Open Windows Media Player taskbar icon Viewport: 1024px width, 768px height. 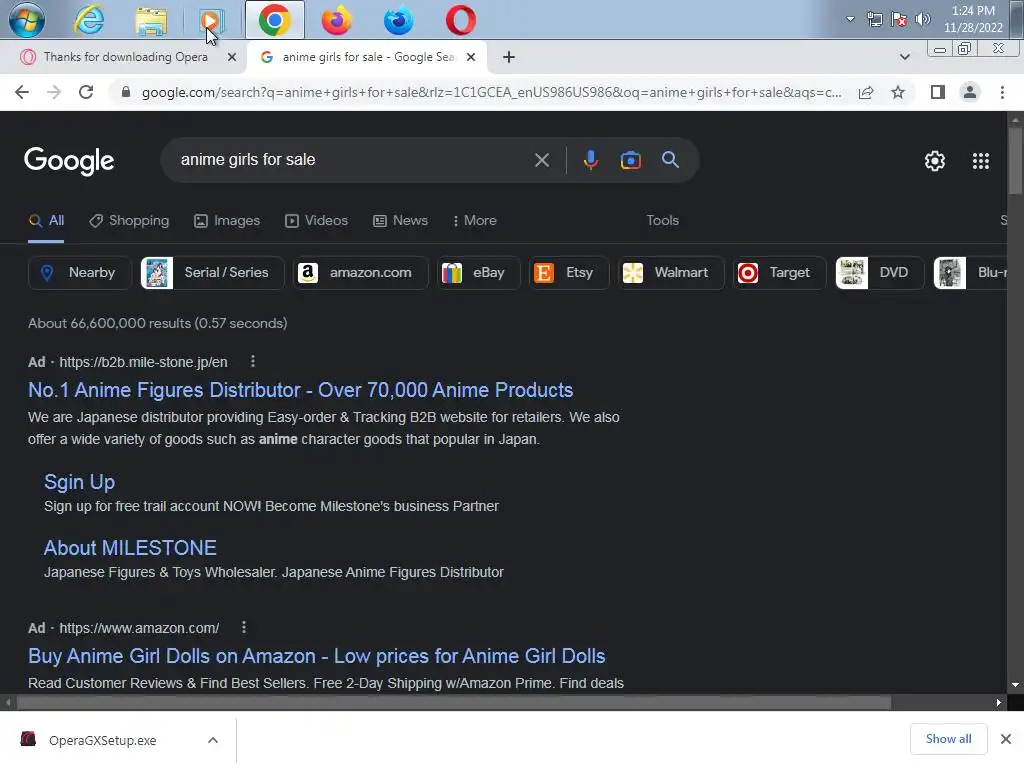(211, 20)
